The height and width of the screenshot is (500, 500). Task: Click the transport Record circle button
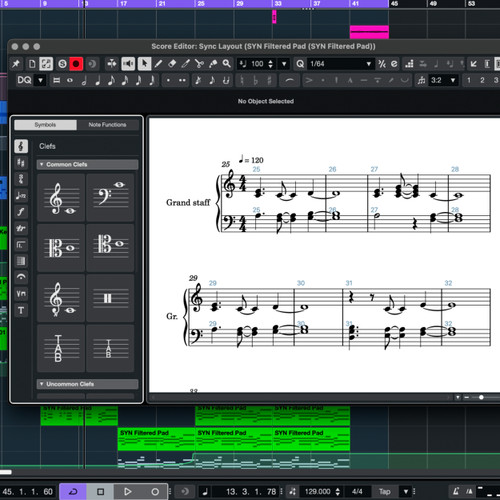tap(155, 492)
